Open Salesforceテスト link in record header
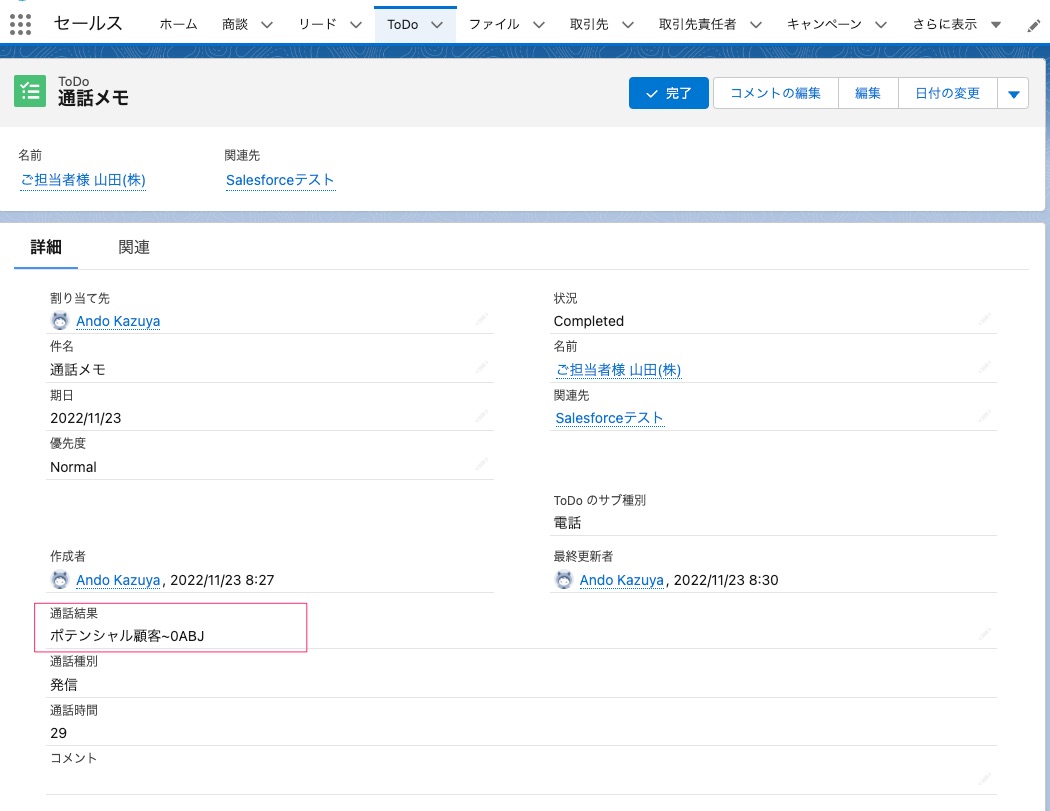The height and width of the screenshot is (811, 1050). click(x=280, y=180)
